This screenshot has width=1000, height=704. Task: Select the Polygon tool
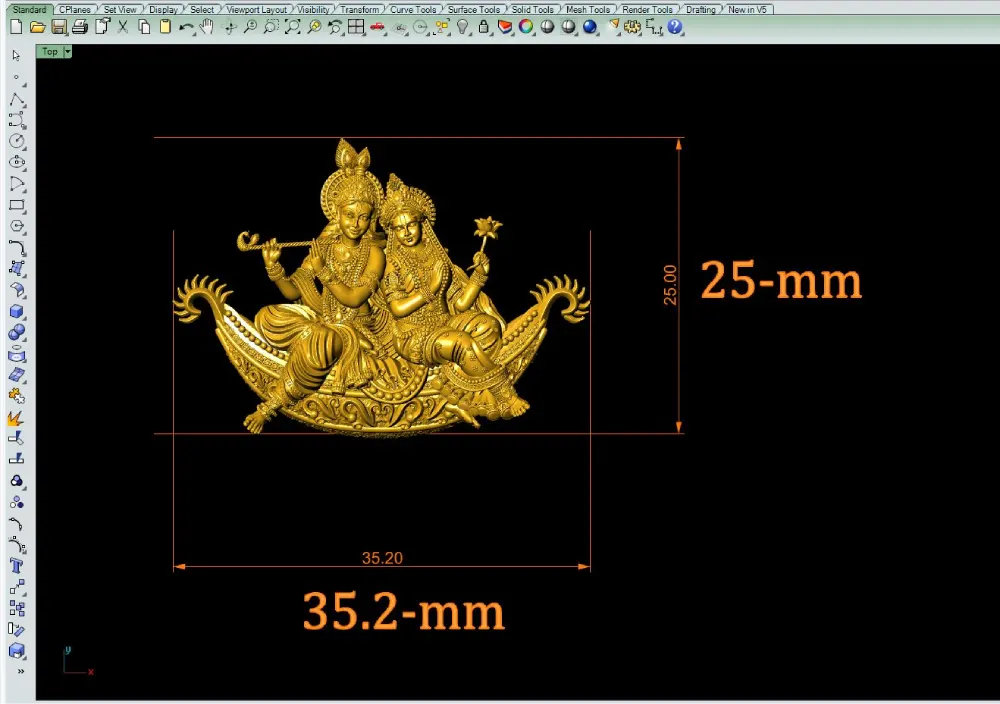point(17,226)
